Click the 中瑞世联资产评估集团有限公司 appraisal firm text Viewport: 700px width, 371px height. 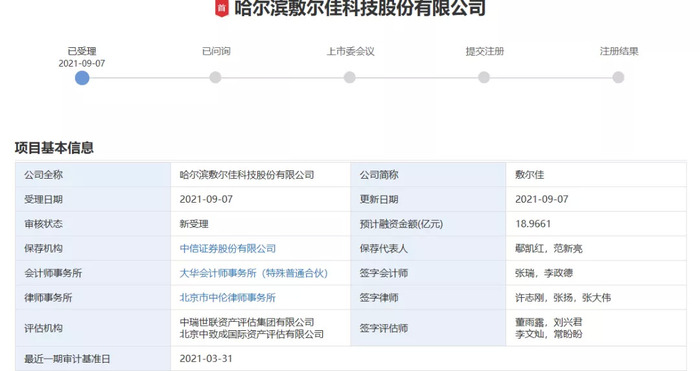coord(247,322)
